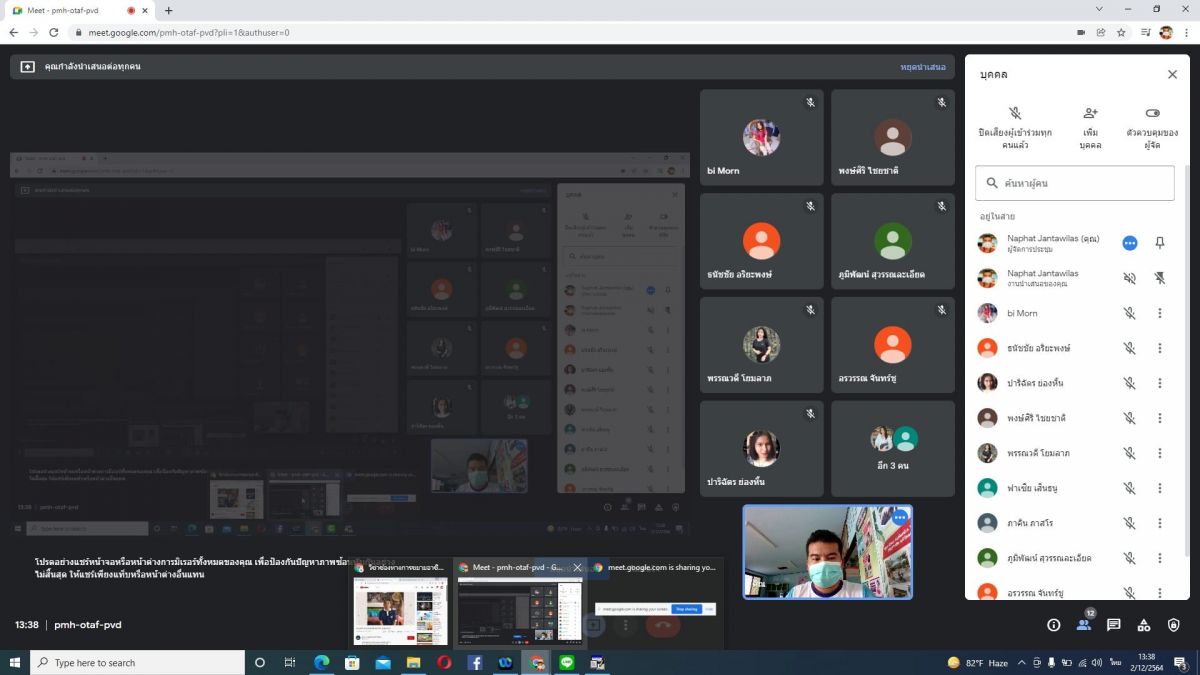Open host controls shield icon
The width and height of the screenshot is (1200, 675).
(1173, 625)
